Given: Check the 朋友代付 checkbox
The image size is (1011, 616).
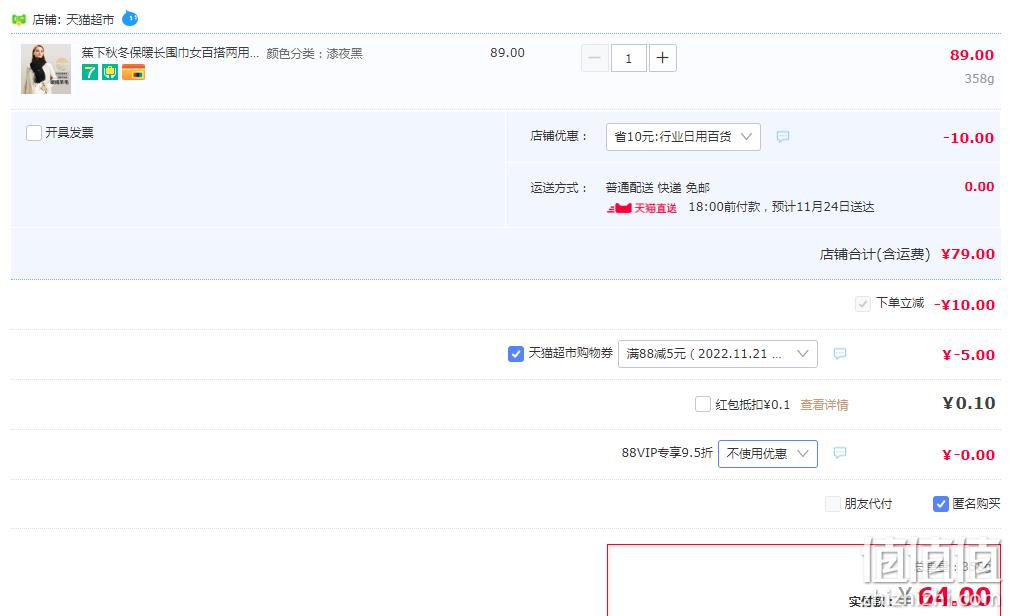Looking at the screenshot, I should [833, 504].
